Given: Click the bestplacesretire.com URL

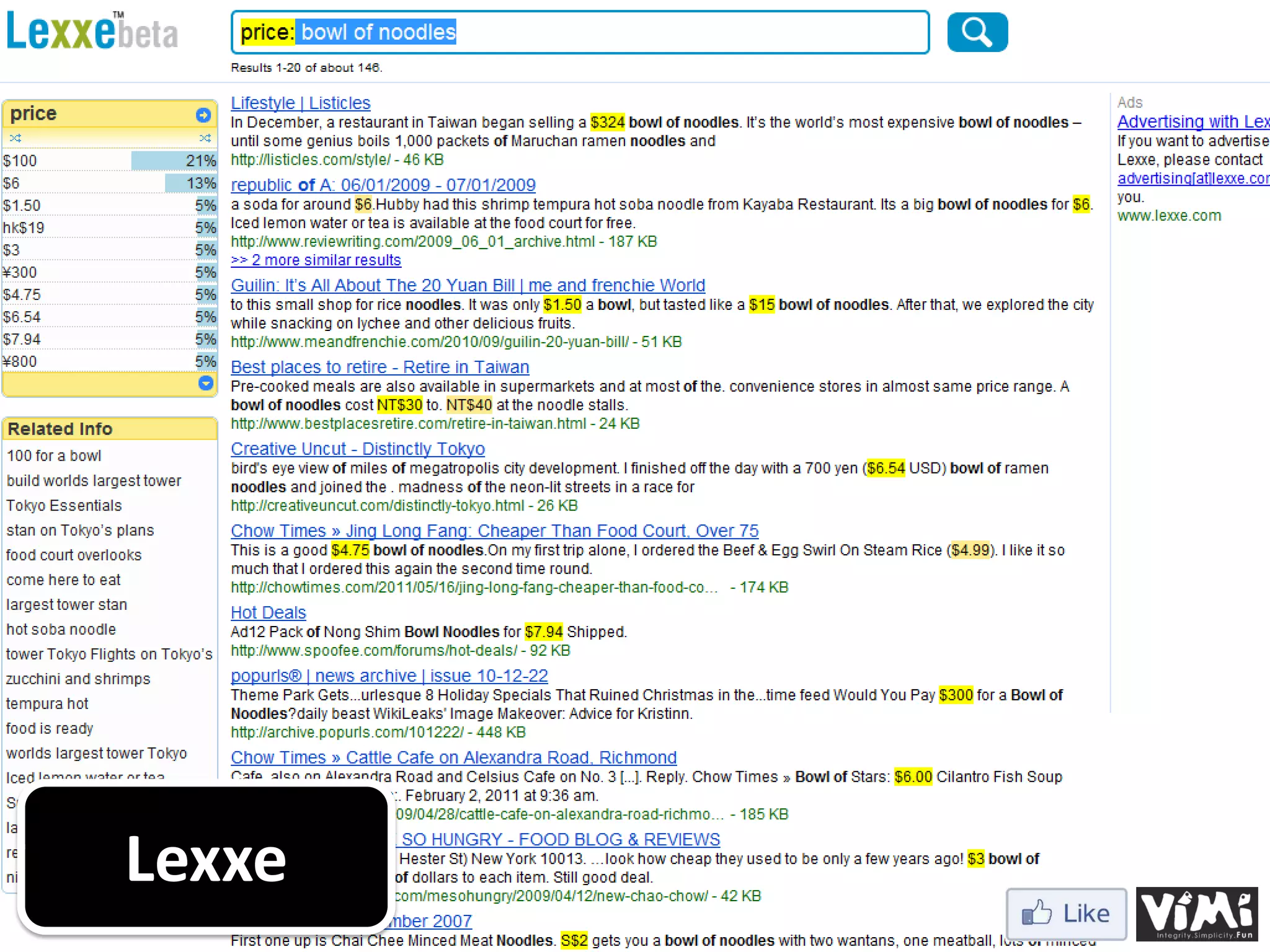Looking at the screenshot, I should 408,424.
